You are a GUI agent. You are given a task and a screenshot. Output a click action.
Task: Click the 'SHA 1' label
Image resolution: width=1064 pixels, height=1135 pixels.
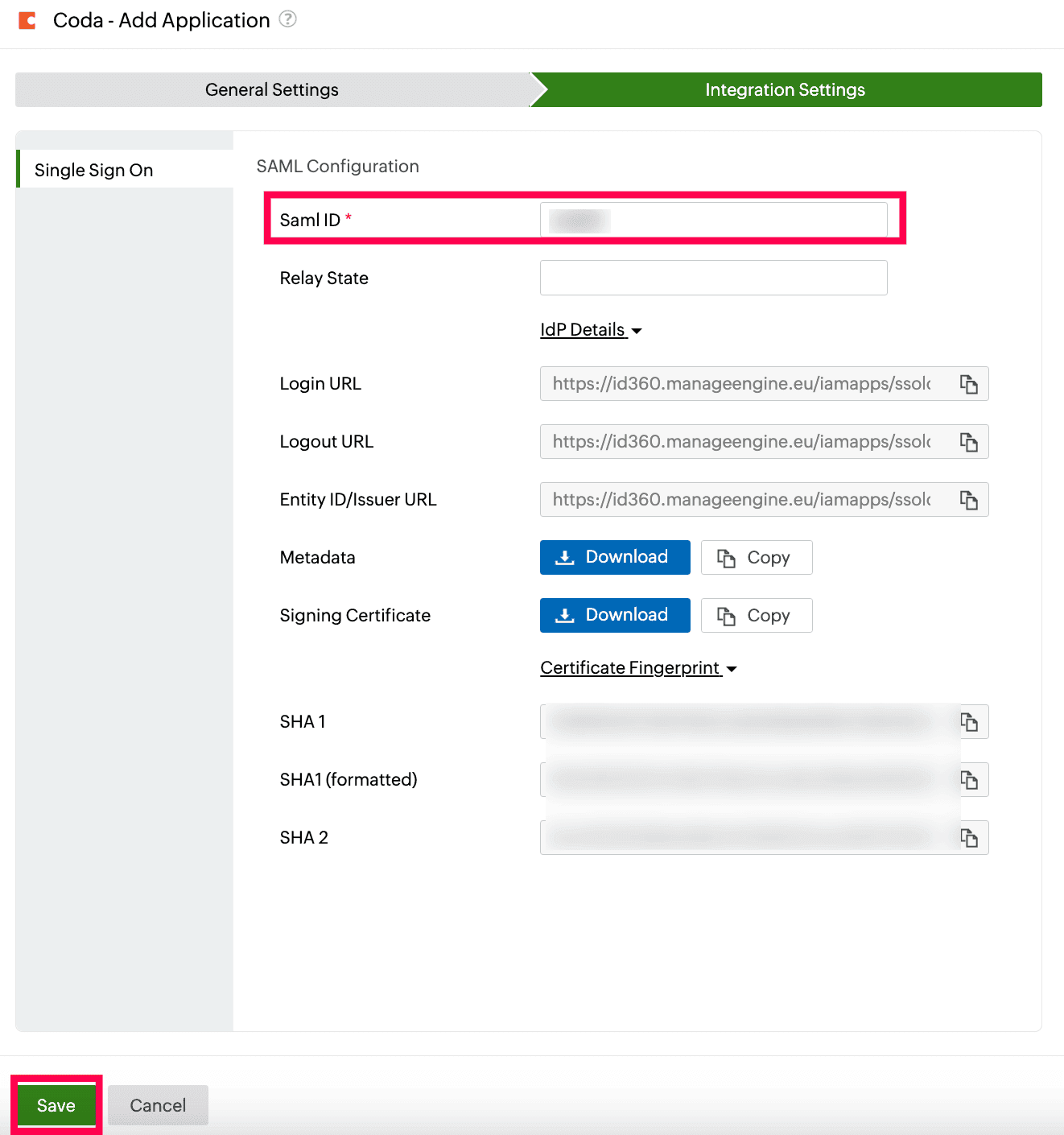[303, 721]
